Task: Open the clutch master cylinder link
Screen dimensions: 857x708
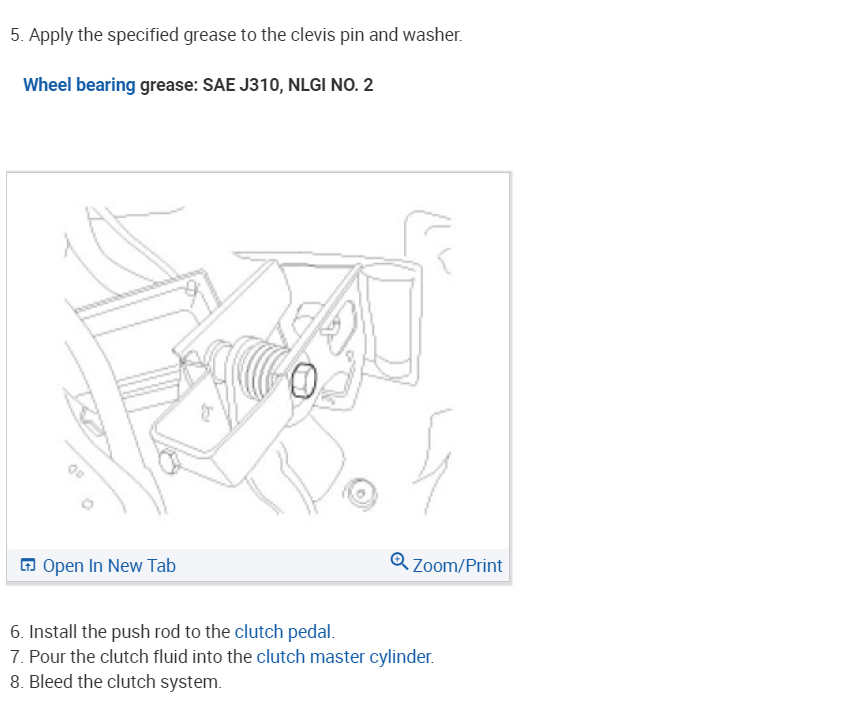Action: tap(344, 657)
